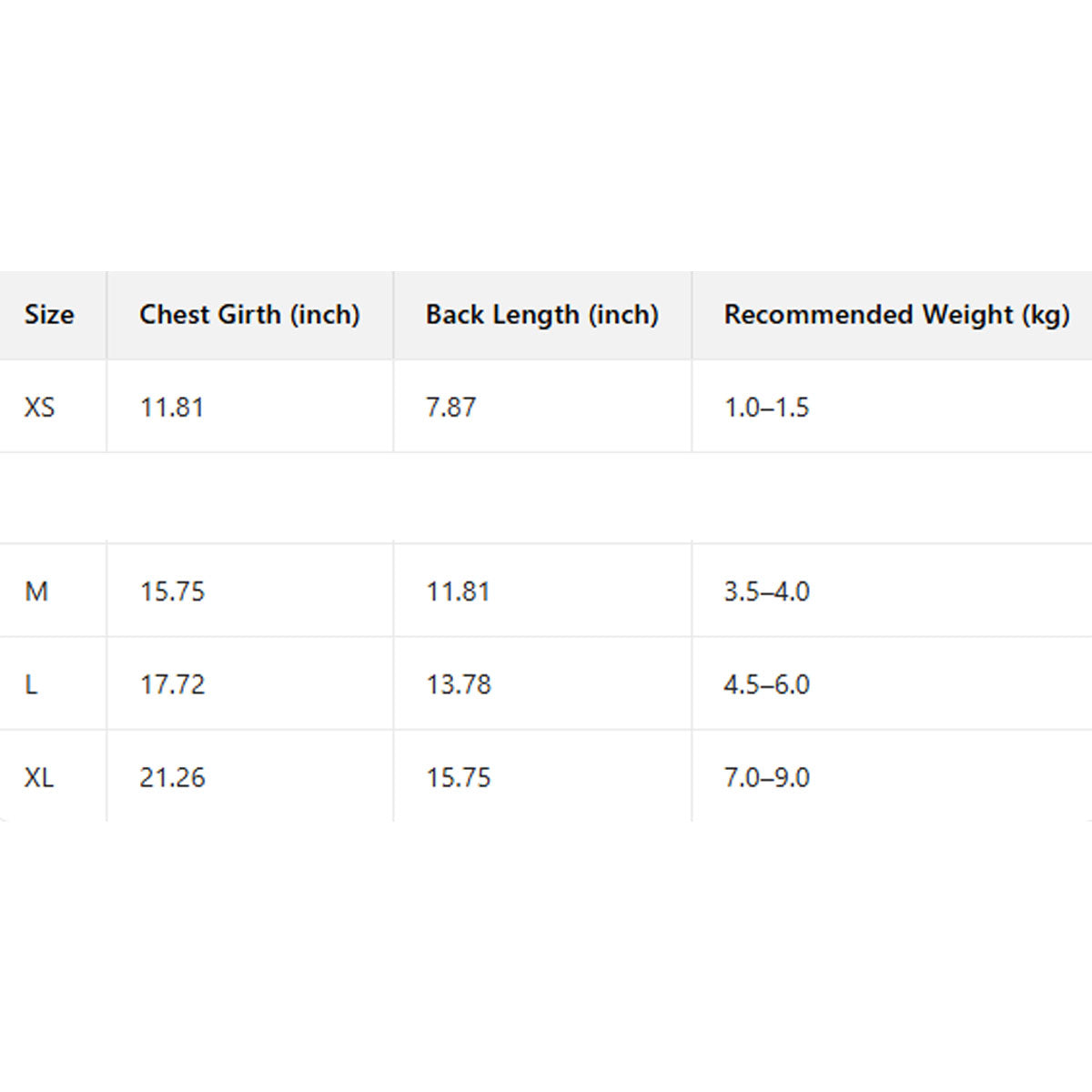Click XL chest girth value 21.26

(x=172, y=777)
